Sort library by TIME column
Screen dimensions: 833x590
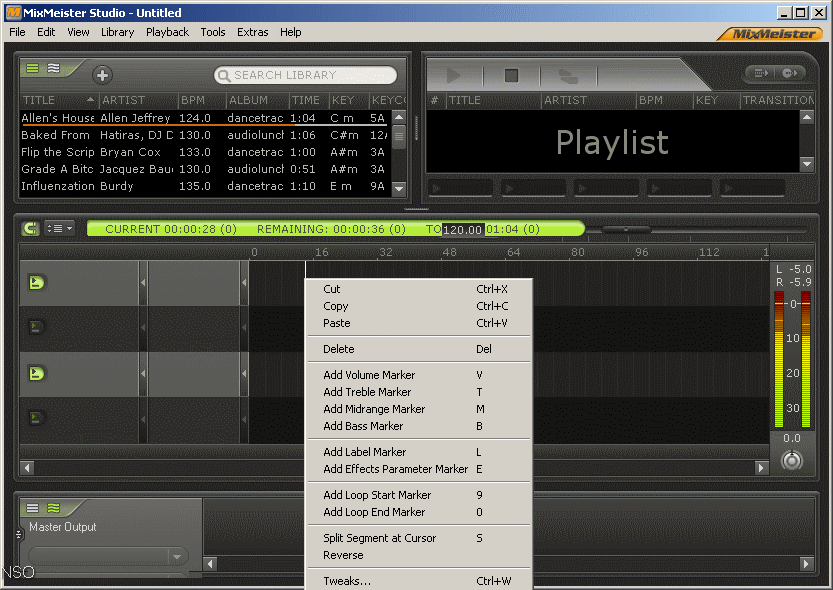point(309,100)
